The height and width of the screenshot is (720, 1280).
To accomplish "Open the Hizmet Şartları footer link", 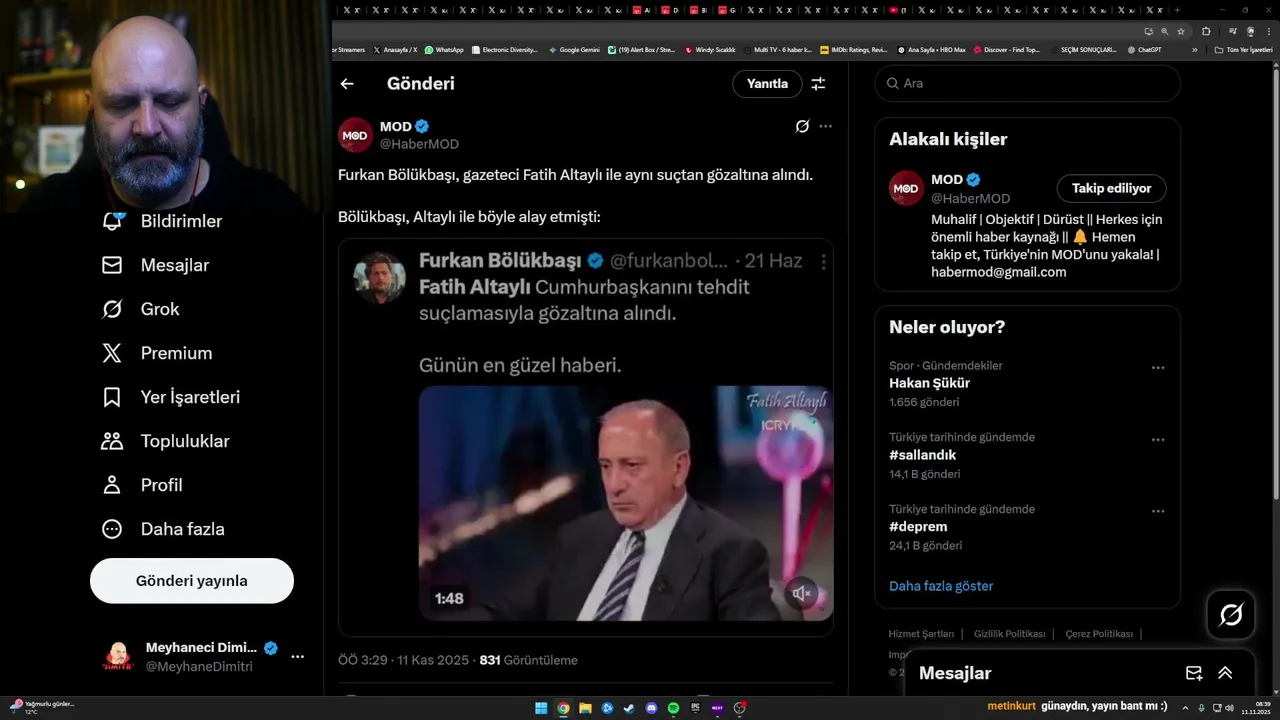I will click(x=921, y=634).
